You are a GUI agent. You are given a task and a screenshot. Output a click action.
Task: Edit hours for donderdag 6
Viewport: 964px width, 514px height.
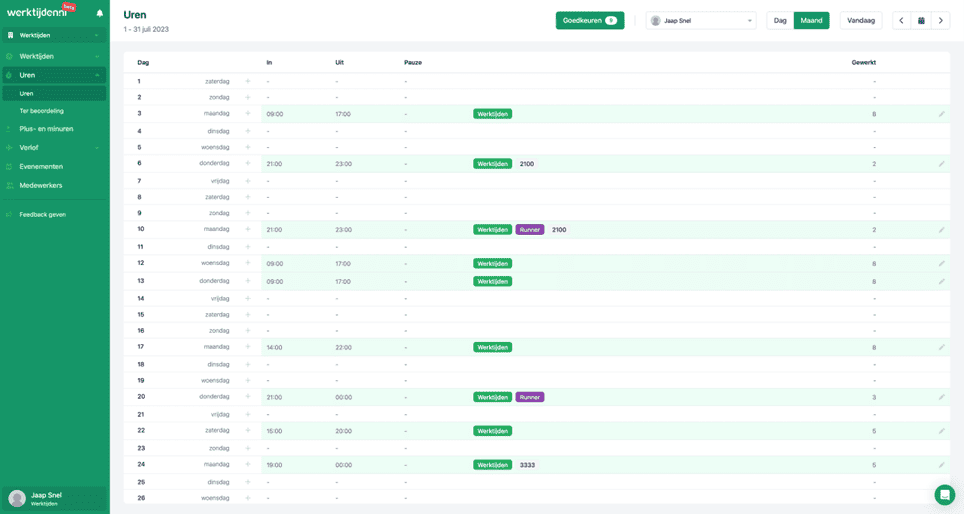[x=941, y=164]
